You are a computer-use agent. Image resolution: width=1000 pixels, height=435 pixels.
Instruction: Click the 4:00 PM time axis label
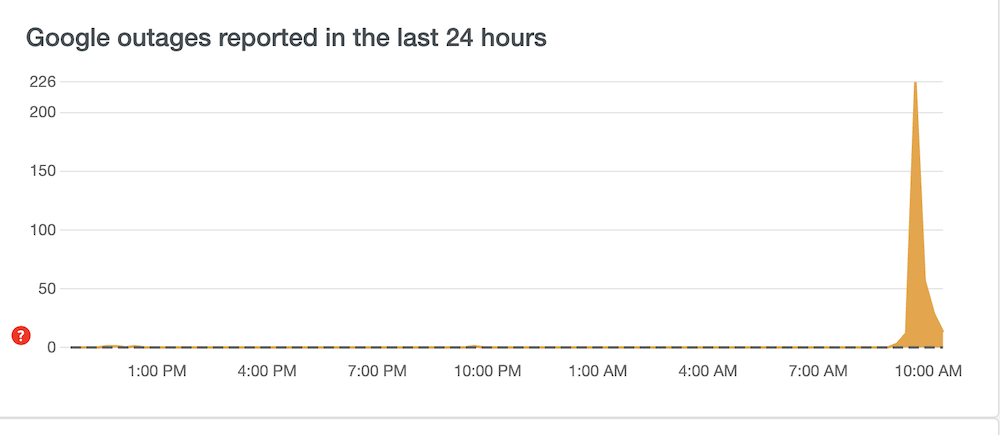pyautogui.click(x=268, y=371)
